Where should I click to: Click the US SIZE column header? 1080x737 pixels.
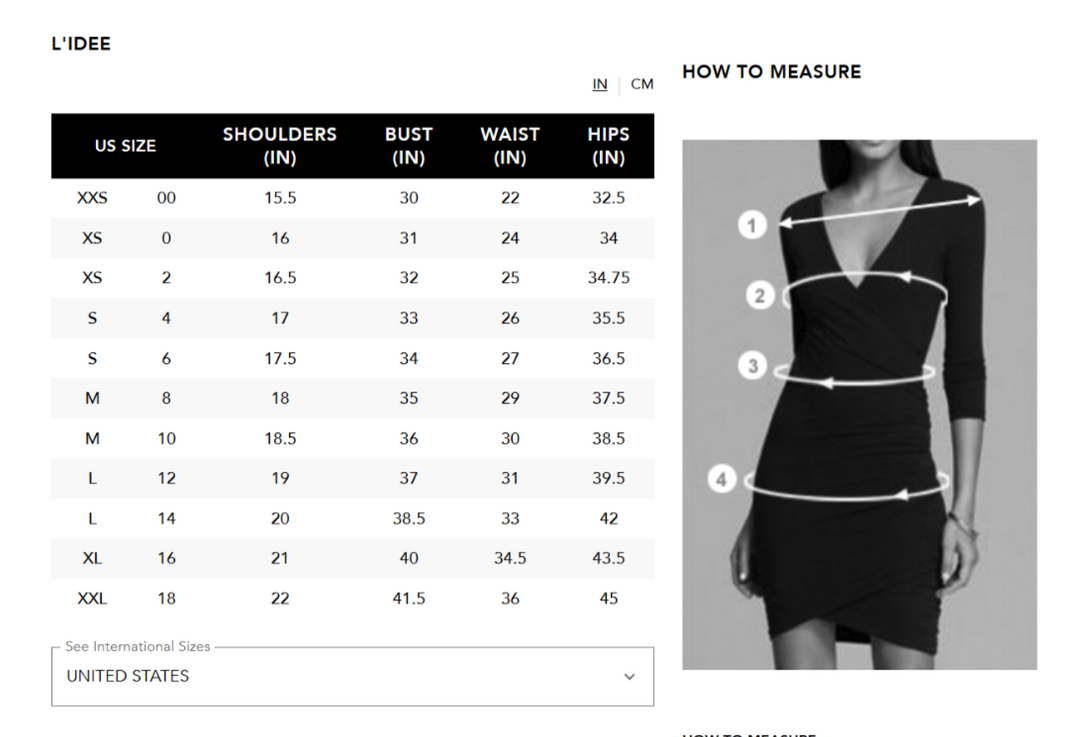point(125,145)
